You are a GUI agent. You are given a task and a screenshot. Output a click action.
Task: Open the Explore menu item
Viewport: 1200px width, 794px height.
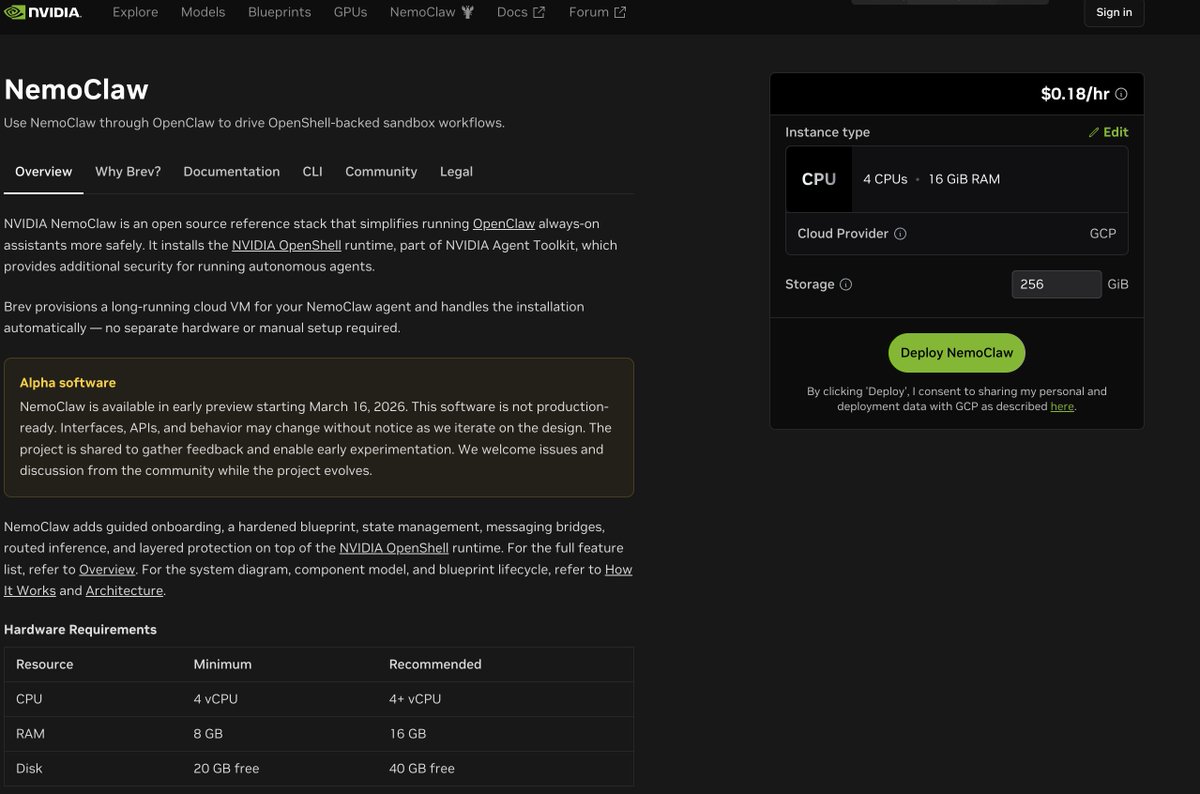point(135,12)
